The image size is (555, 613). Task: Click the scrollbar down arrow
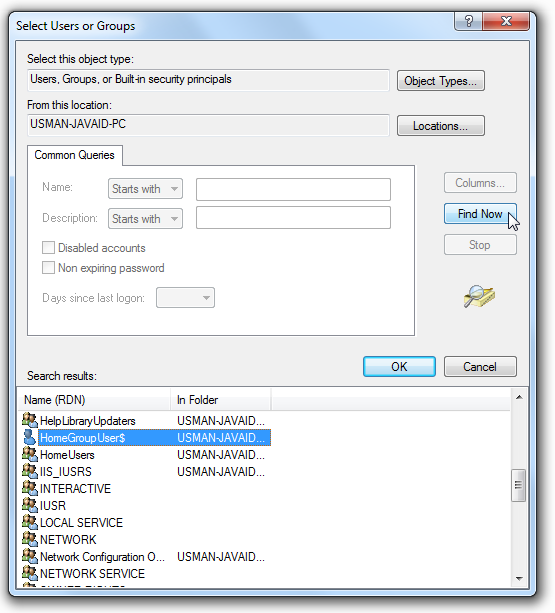click(519, 579)
